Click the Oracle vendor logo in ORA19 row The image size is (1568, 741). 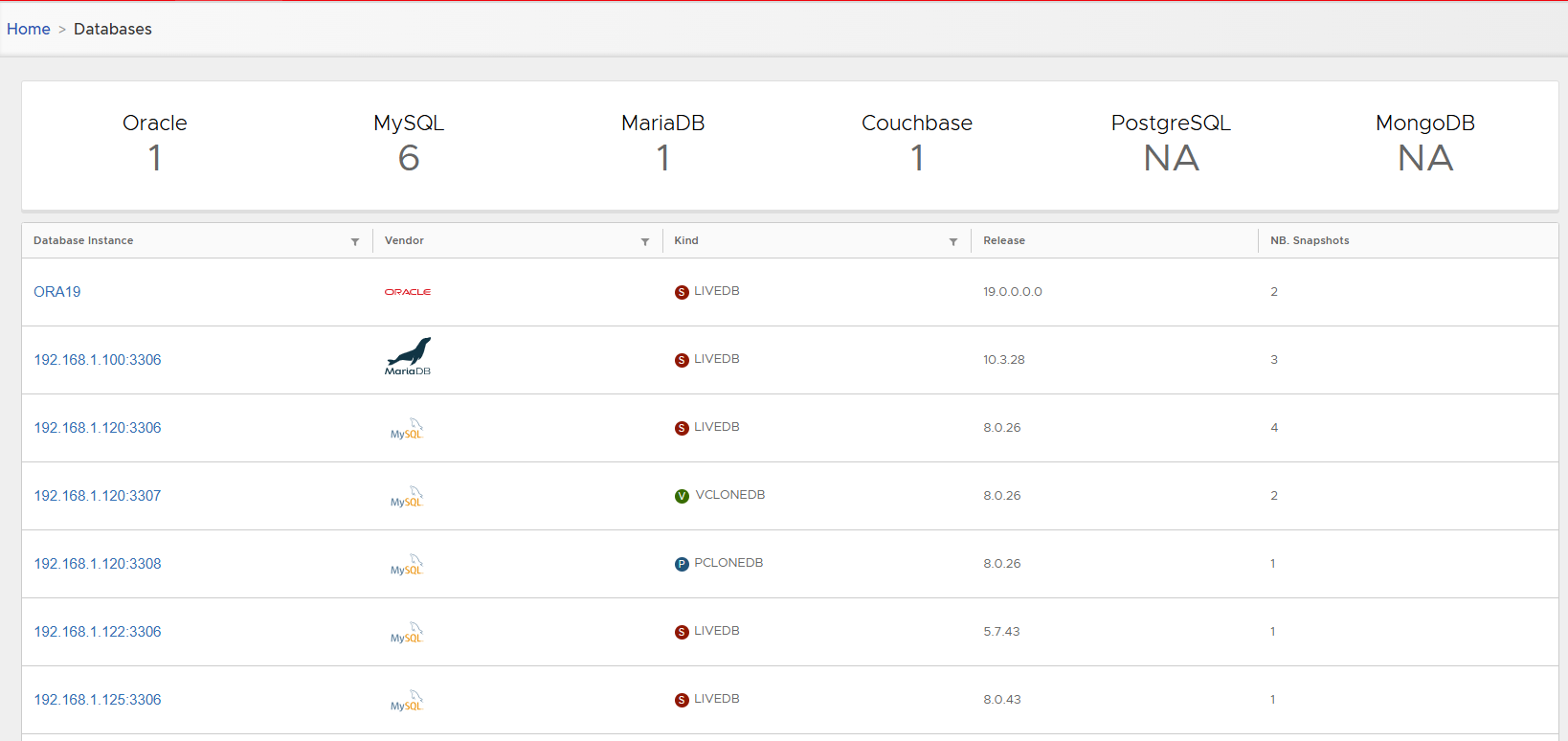(407, 292)
